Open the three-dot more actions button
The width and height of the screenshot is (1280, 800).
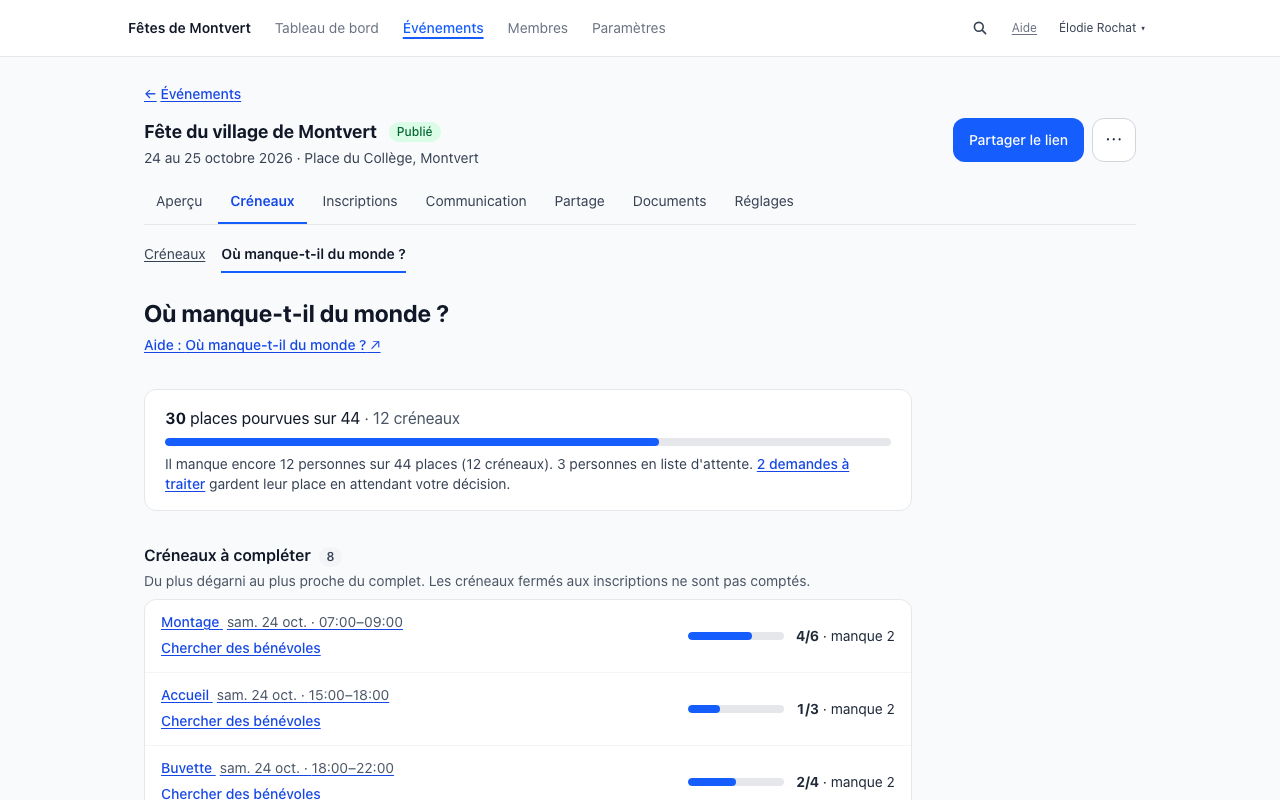pos(1114,140)
